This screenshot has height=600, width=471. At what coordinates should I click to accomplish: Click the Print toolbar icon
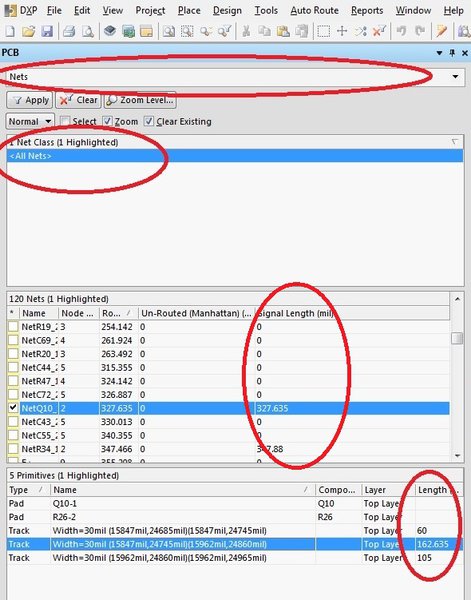pos(69,31)
